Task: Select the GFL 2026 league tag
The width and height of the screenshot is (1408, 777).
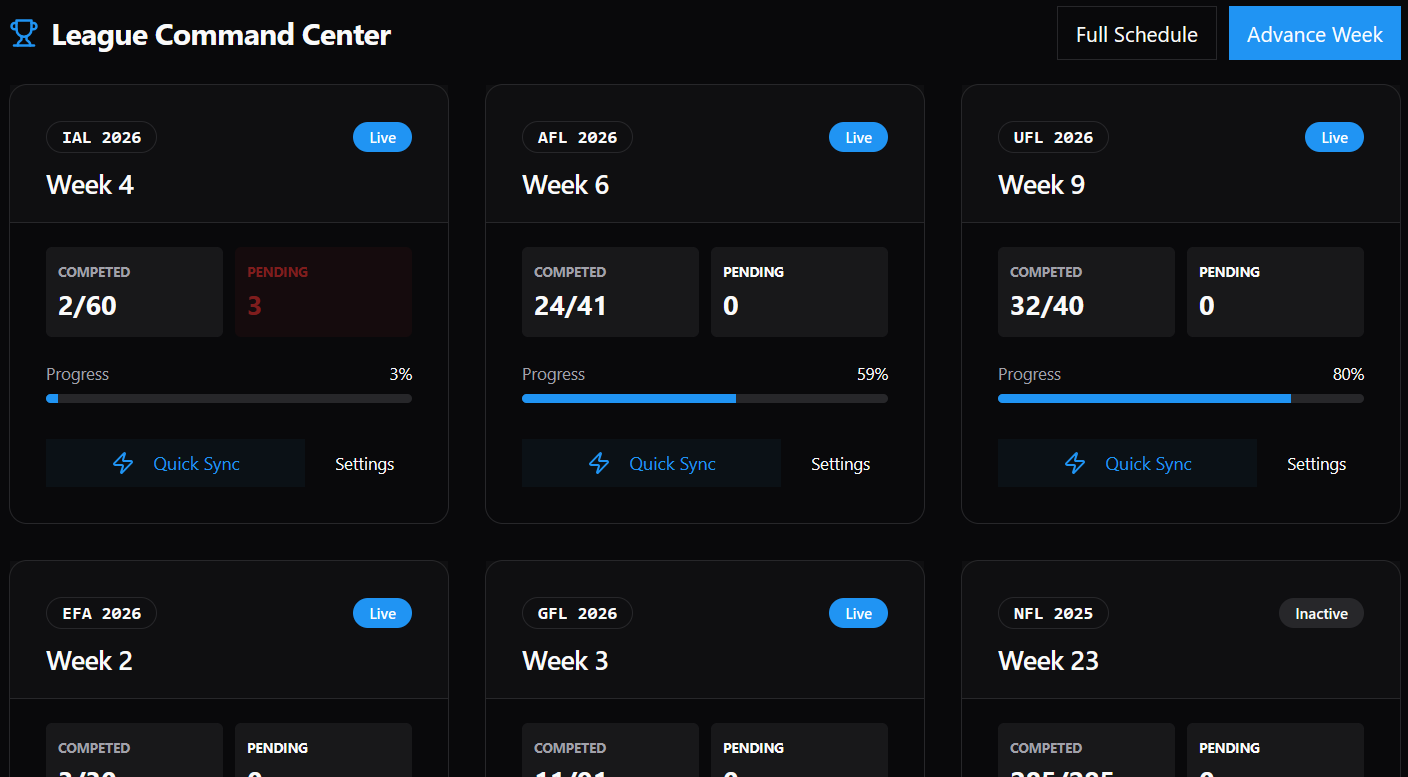Action: 578,613
